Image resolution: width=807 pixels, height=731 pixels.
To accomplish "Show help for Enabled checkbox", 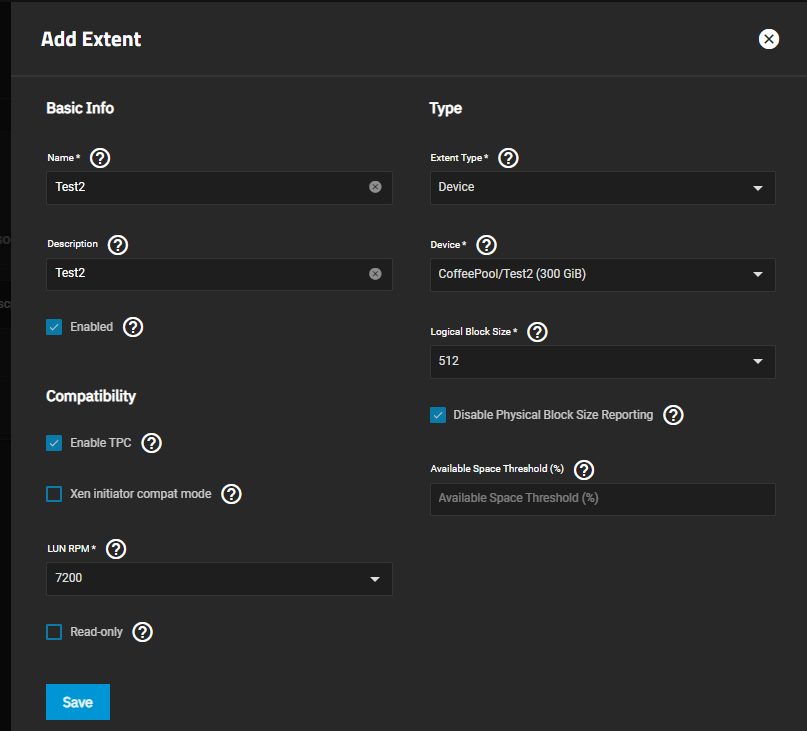I will (133, 327).
